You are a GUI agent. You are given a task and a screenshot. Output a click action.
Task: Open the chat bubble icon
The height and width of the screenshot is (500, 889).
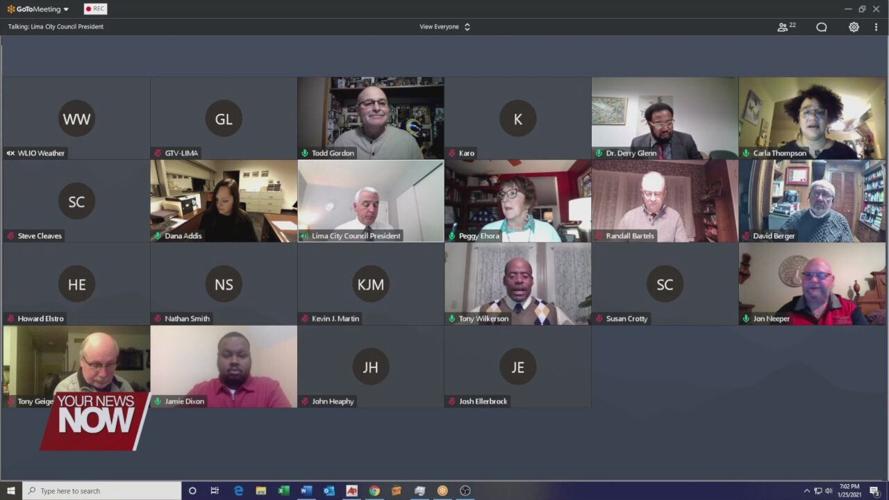coord(821,27)
